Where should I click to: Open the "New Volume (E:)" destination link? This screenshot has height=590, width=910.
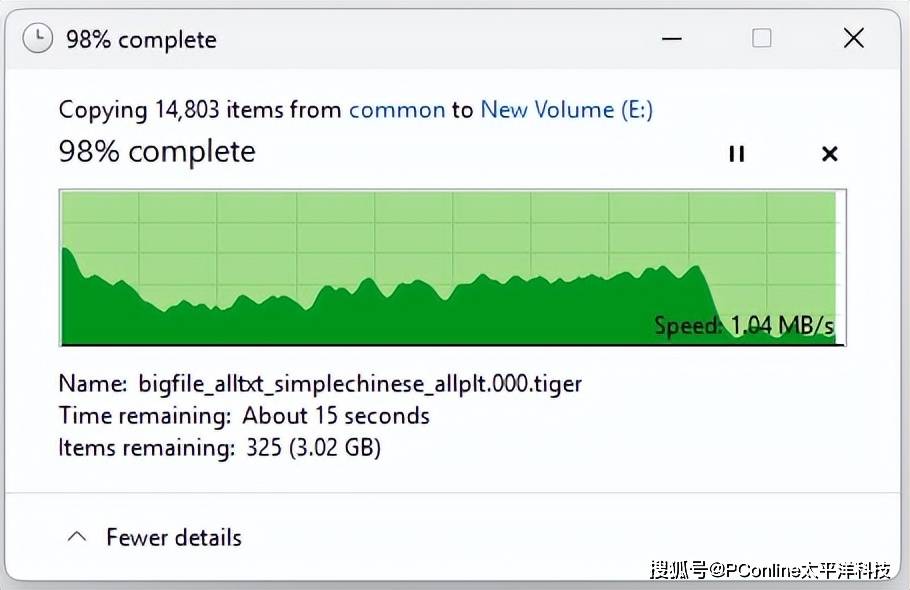pyautogui.click(x=566, y=109)
